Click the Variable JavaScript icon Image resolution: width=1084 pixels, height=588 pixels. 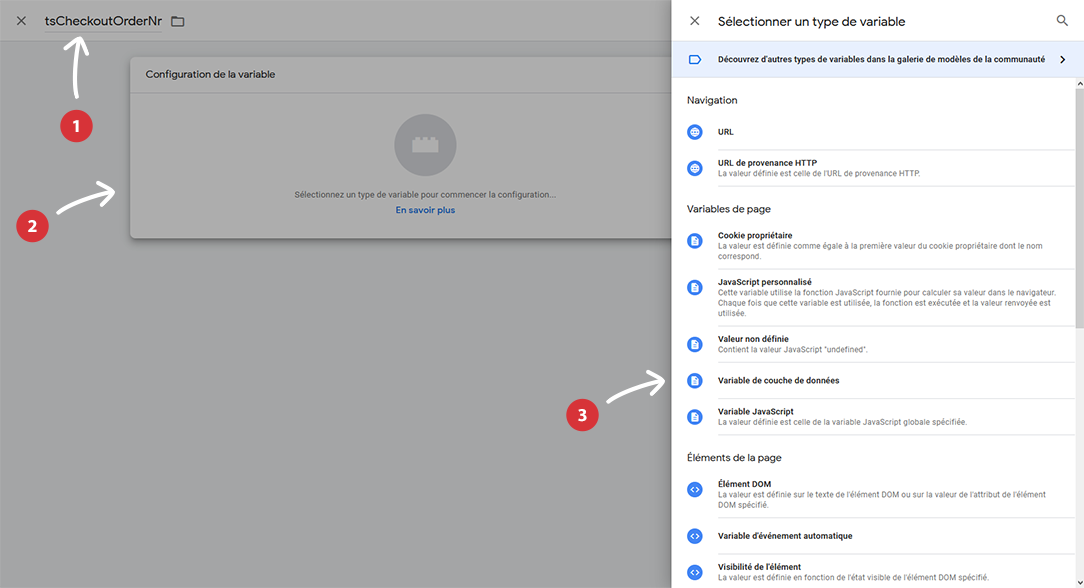click(695, 417)
